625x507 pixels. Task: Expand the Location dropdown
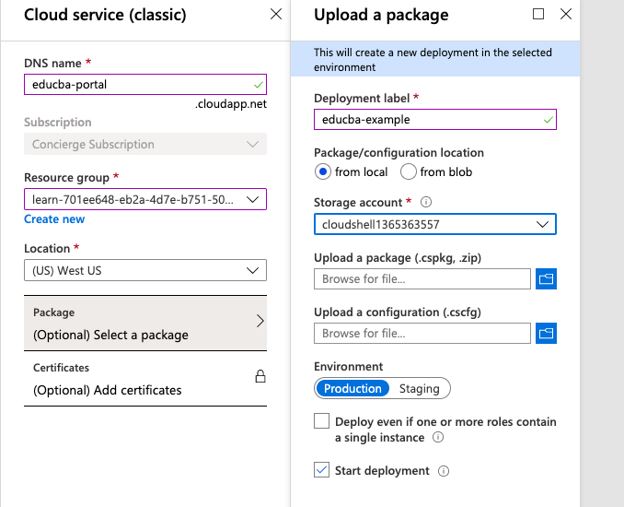[145, 271]
